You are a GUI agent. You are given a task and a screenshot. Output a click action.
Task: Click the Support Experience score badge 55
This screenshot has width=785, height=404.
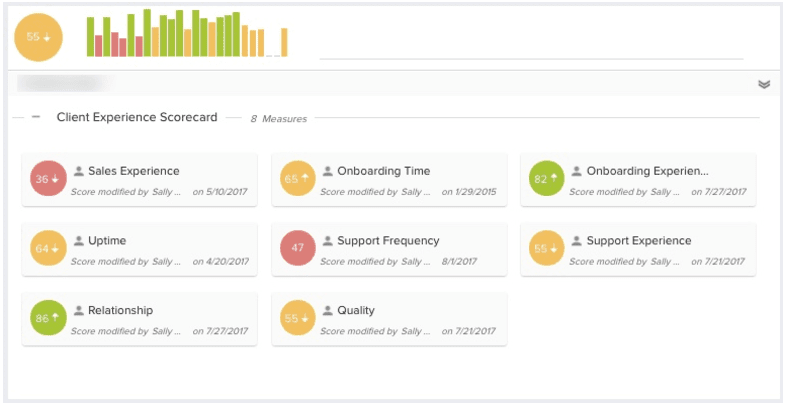click(x=547, y=248)
